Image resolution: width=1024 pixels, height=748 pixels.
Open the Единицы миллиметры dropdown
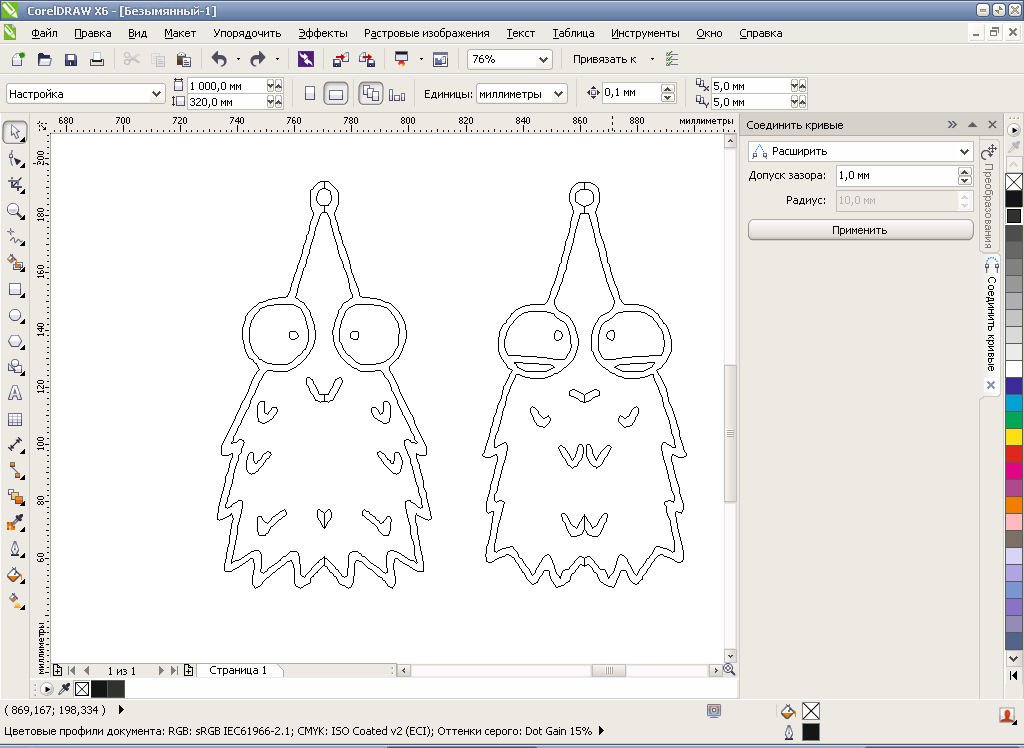(558, 94)
